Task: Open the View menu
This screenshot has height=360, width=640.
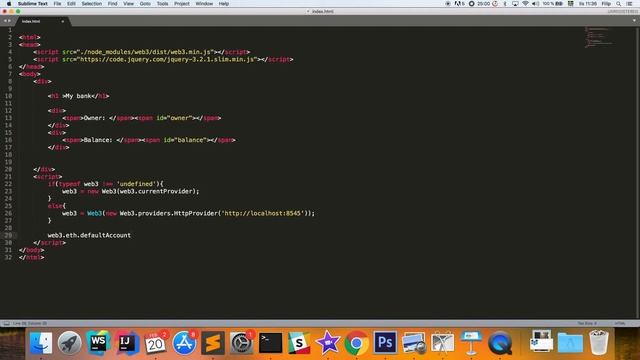Action: (x=129, y=4)
